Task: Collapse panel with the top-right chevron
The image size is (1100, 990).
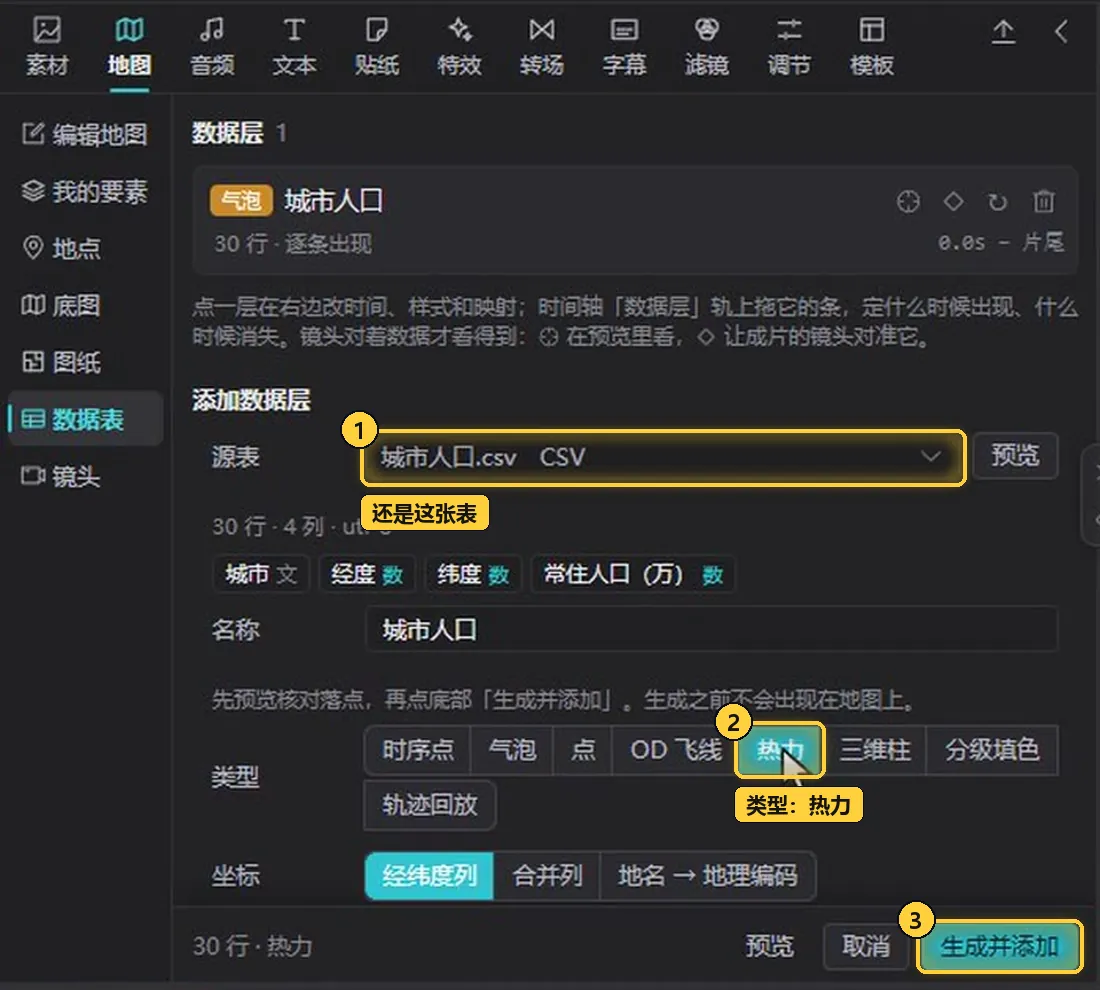Action: pos(1061,32)
